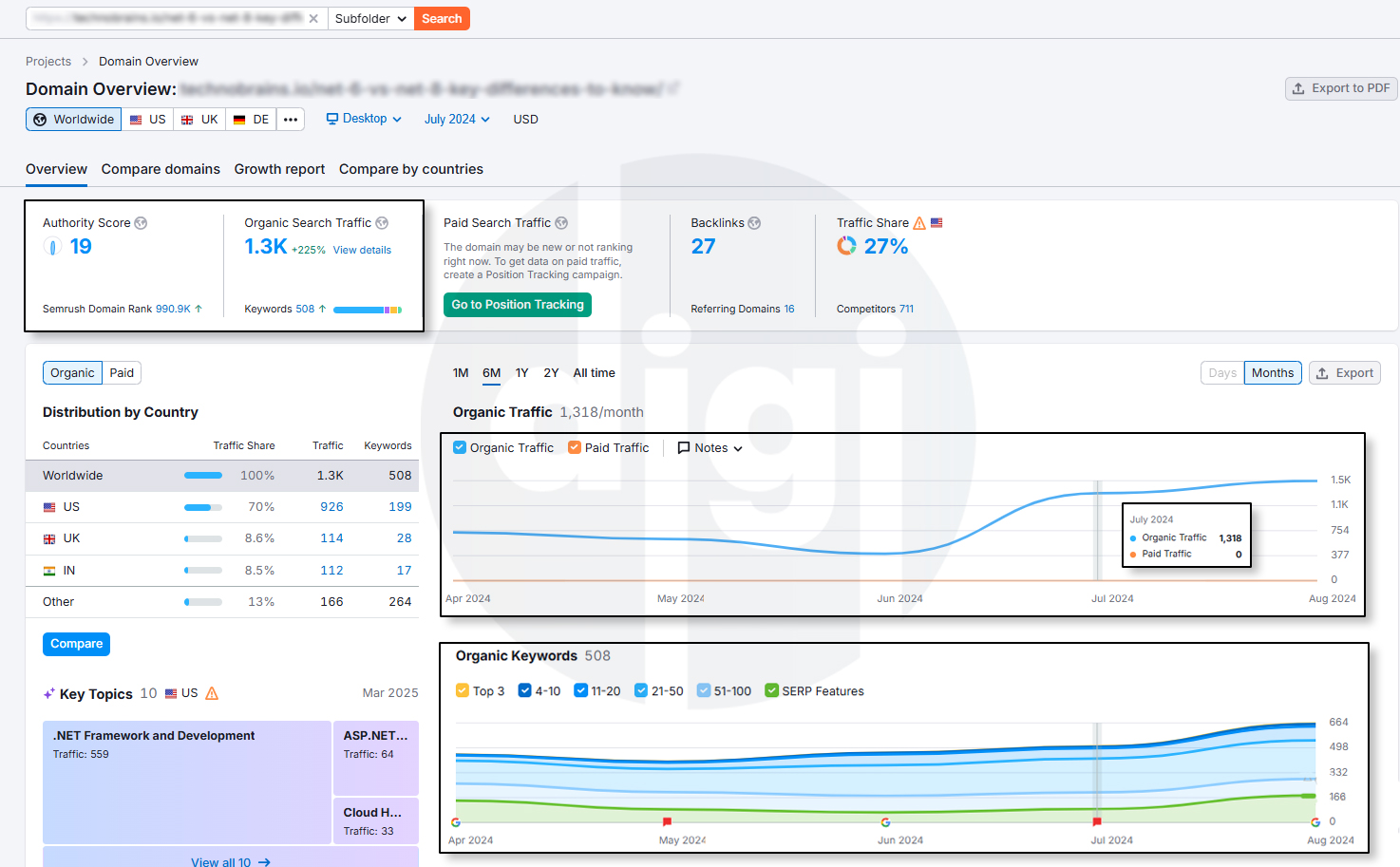Click the Key Topics sparkle icon
Screen dimensions: 1400x867
(x=48, y=694)
